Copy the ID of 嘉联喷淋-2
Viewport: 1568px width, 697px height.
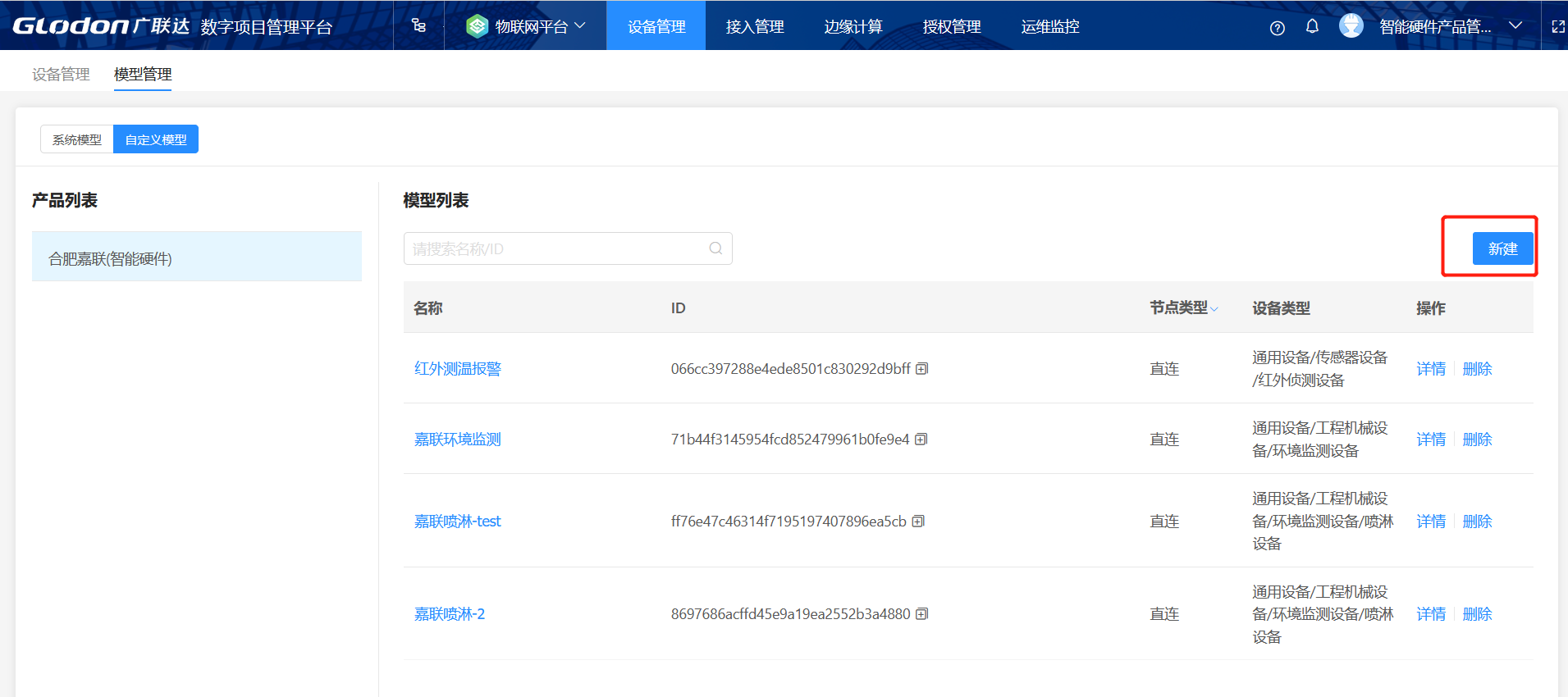pyautogui.click(x=922, y=614)
